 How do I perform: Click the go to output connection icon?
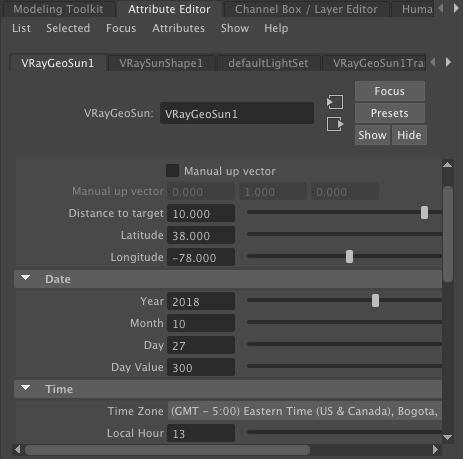[335, 124]
